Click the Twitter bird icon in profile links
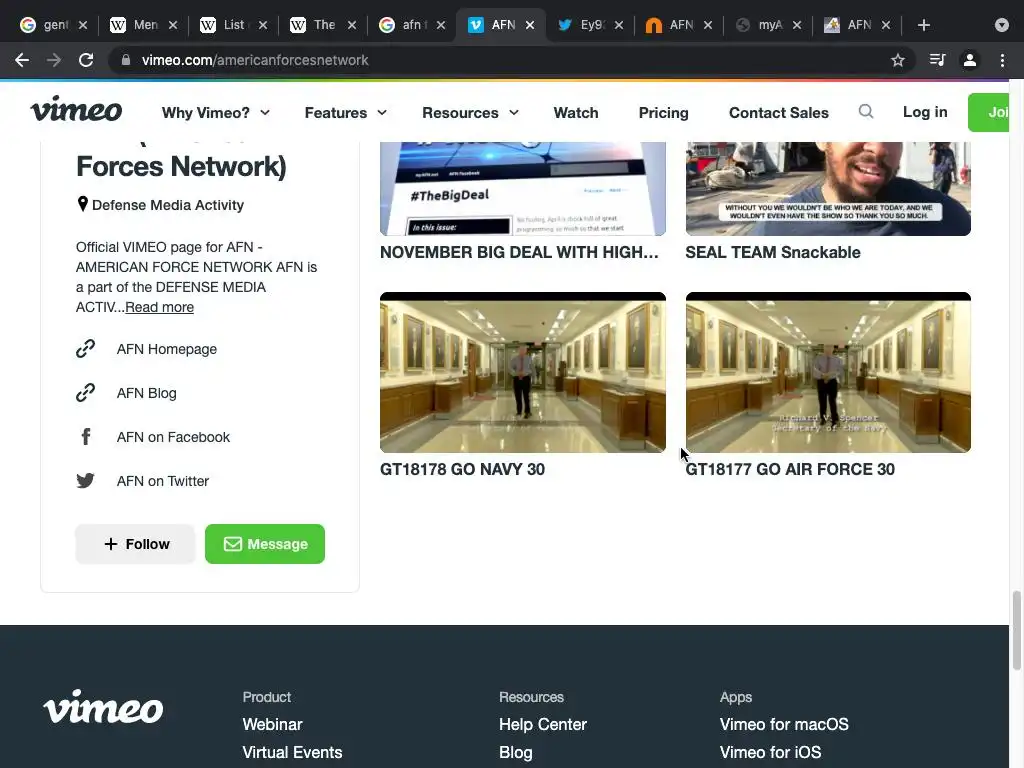 86,481
